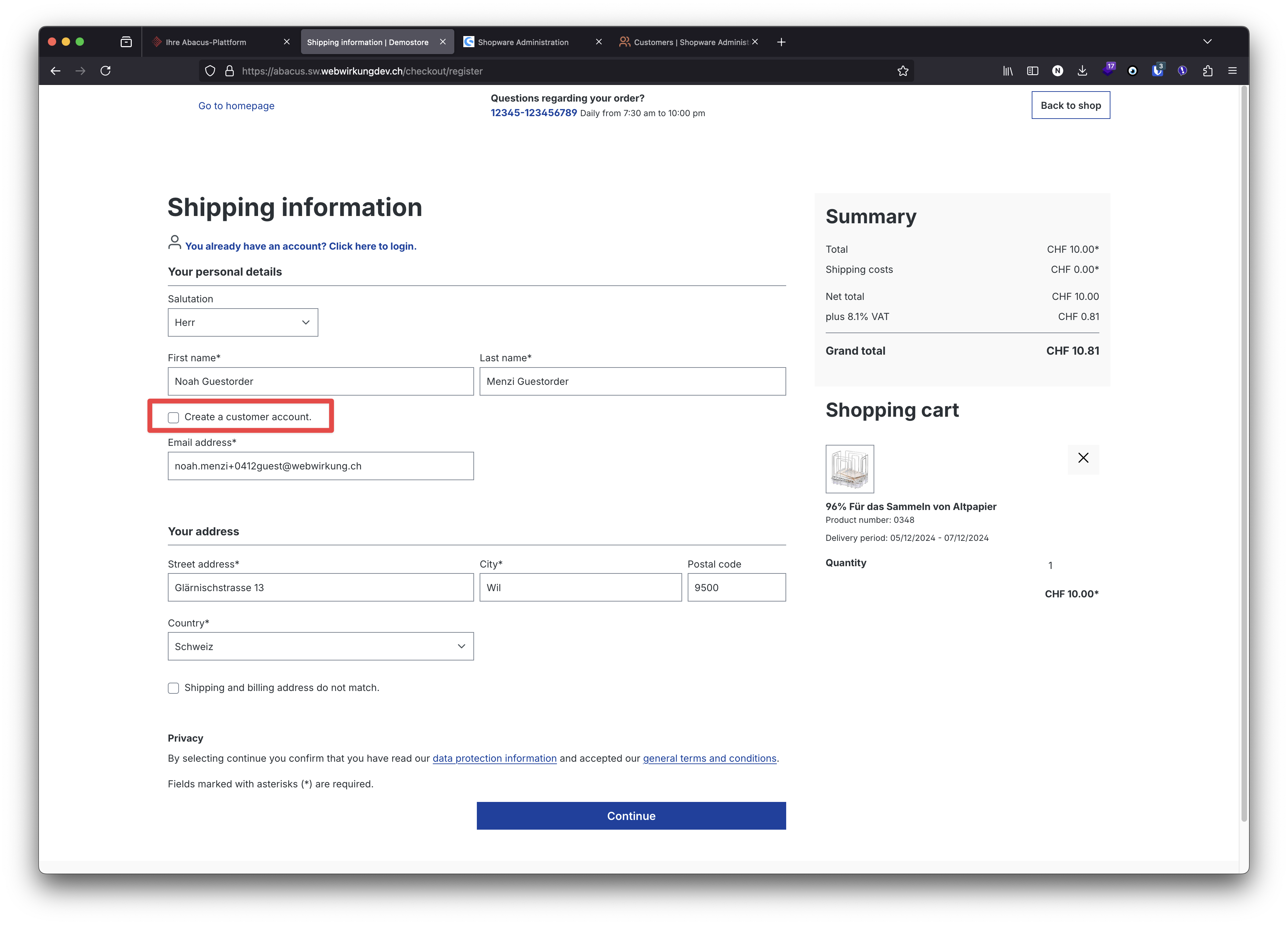The width and height of the screenshot is (1288, 925).
Task: Open the Firefox downloads panel
Action: [1082, 70]
